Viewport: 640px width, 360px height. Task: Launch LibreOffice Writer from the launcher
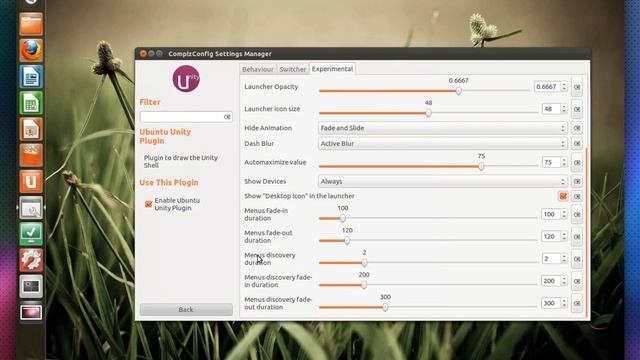tap(31, 77)
